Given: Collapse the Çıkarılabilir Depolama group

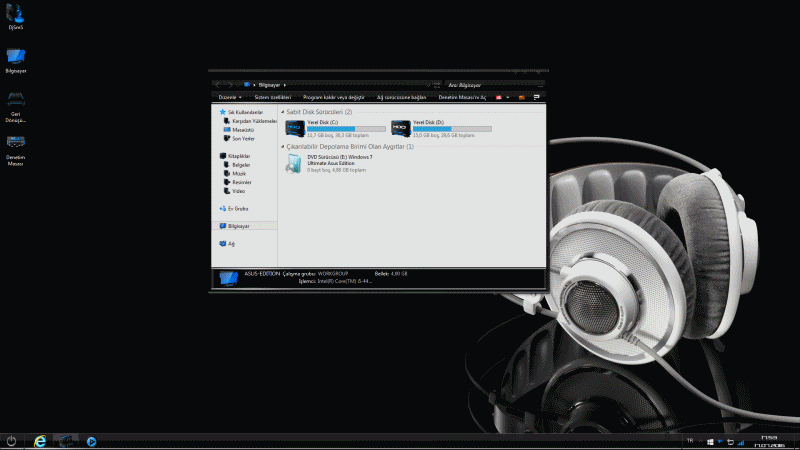Looking at the screenshot, I should pyautogui.click(x=283, y=146).
